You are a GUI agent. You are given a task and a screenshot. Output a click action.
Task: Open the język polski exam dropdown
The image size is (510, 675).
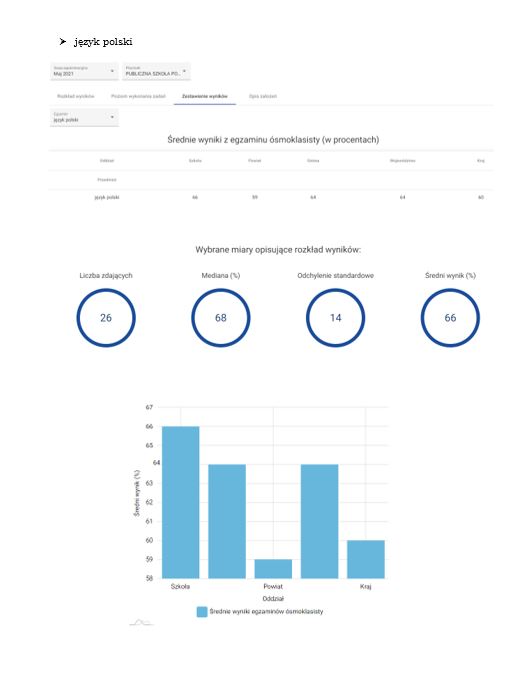(x=84, y=118)
